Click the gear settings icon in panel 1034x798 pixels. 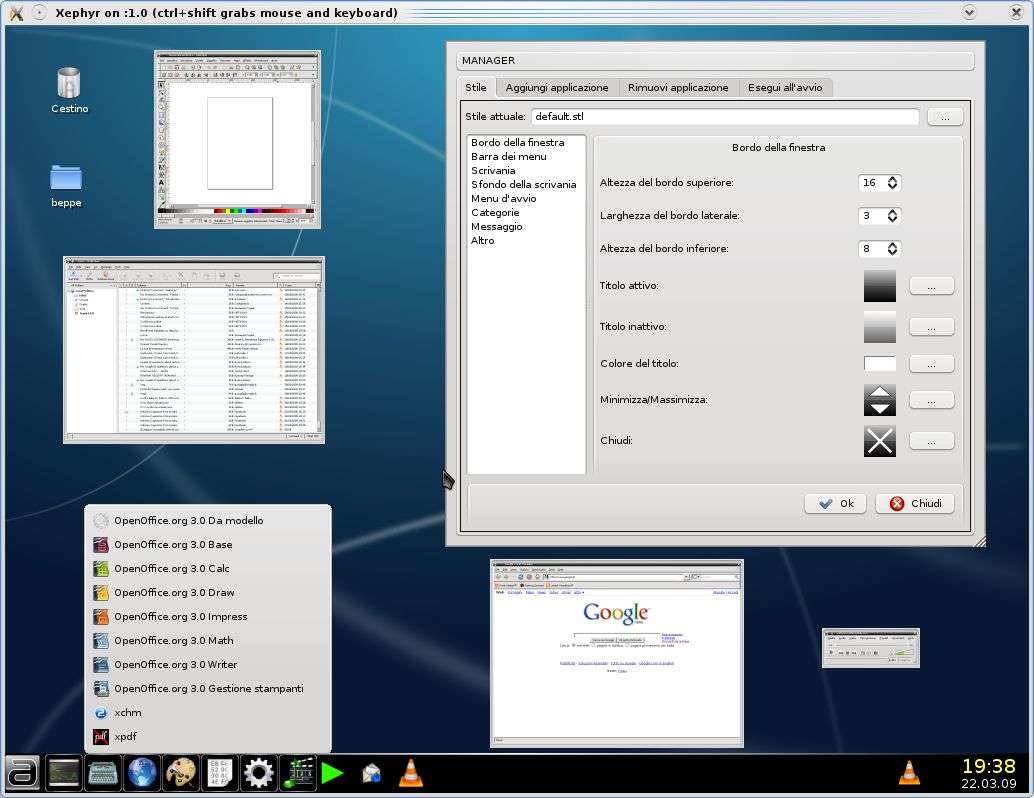click(258, 772)
